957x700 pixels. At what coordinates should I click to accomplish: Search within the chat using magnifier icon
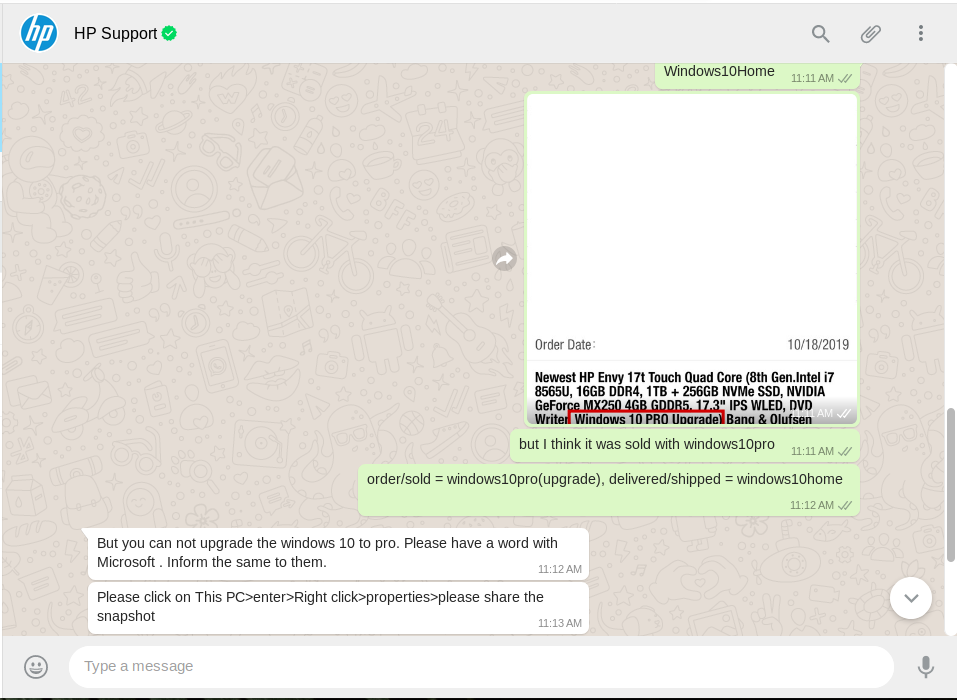(820, 34)
